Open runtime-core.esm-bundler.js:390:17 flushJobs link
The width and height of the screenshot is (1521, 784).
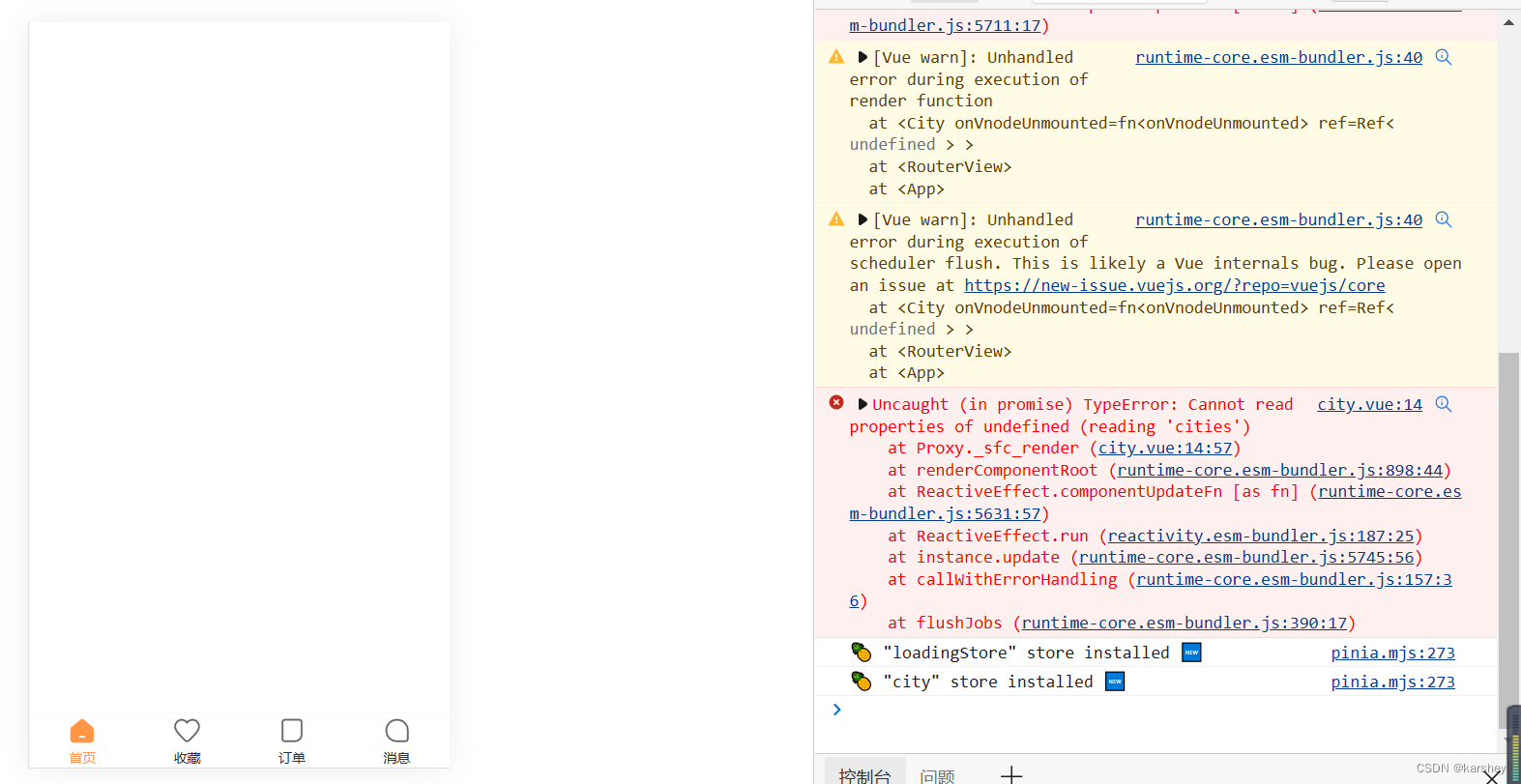pos(1185,623)
